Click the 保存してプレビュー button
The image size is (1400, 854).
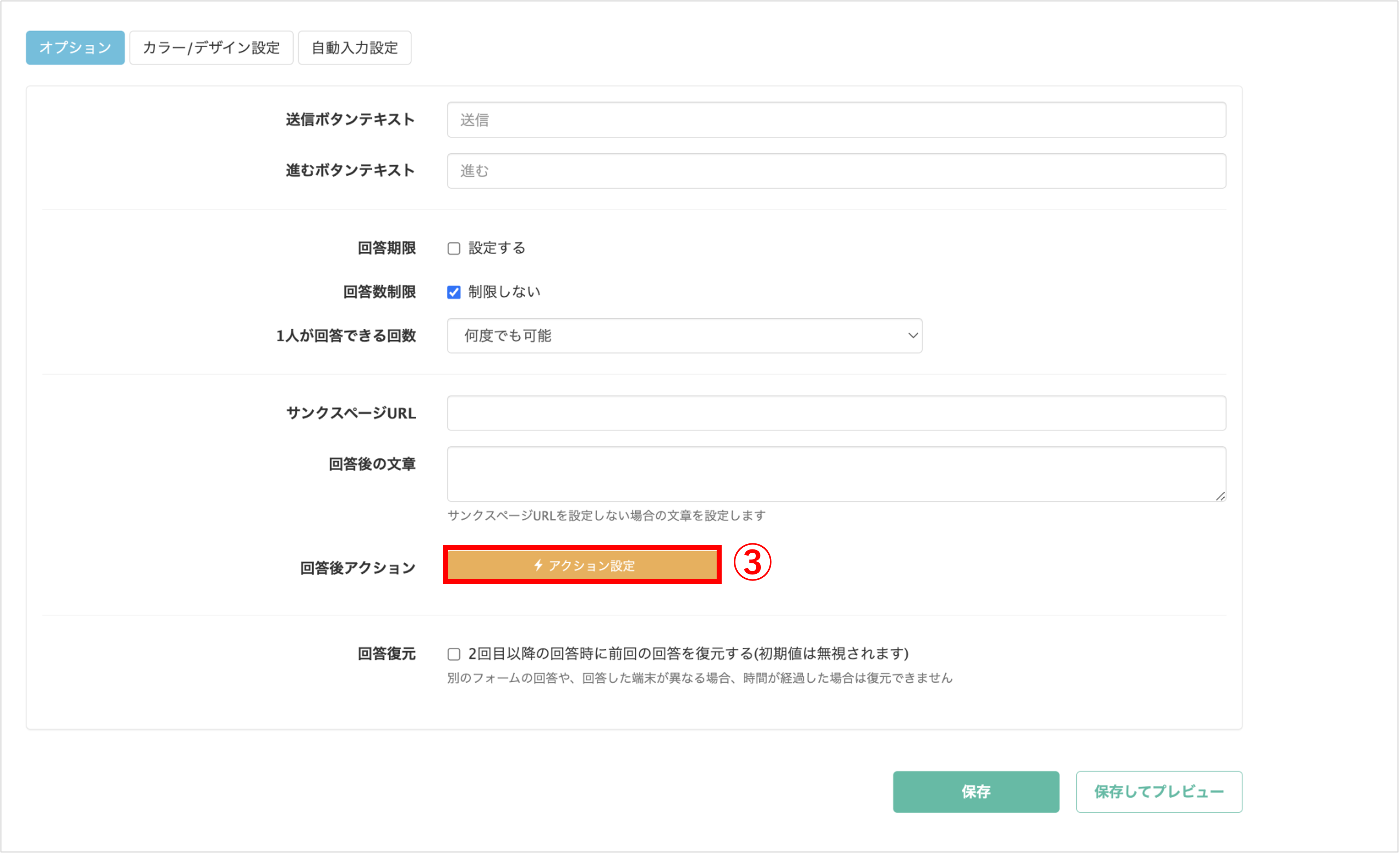pyautogui.click(x=1159, y=793)
